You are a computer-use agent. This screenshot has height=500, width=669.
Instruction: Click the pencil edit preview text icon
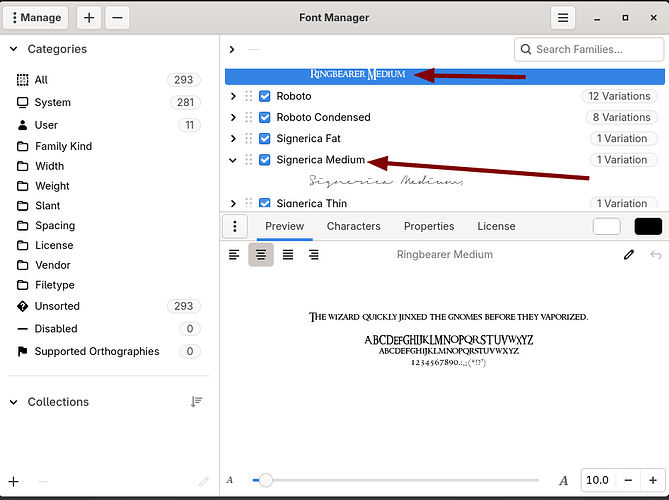(x=629, y=255)
